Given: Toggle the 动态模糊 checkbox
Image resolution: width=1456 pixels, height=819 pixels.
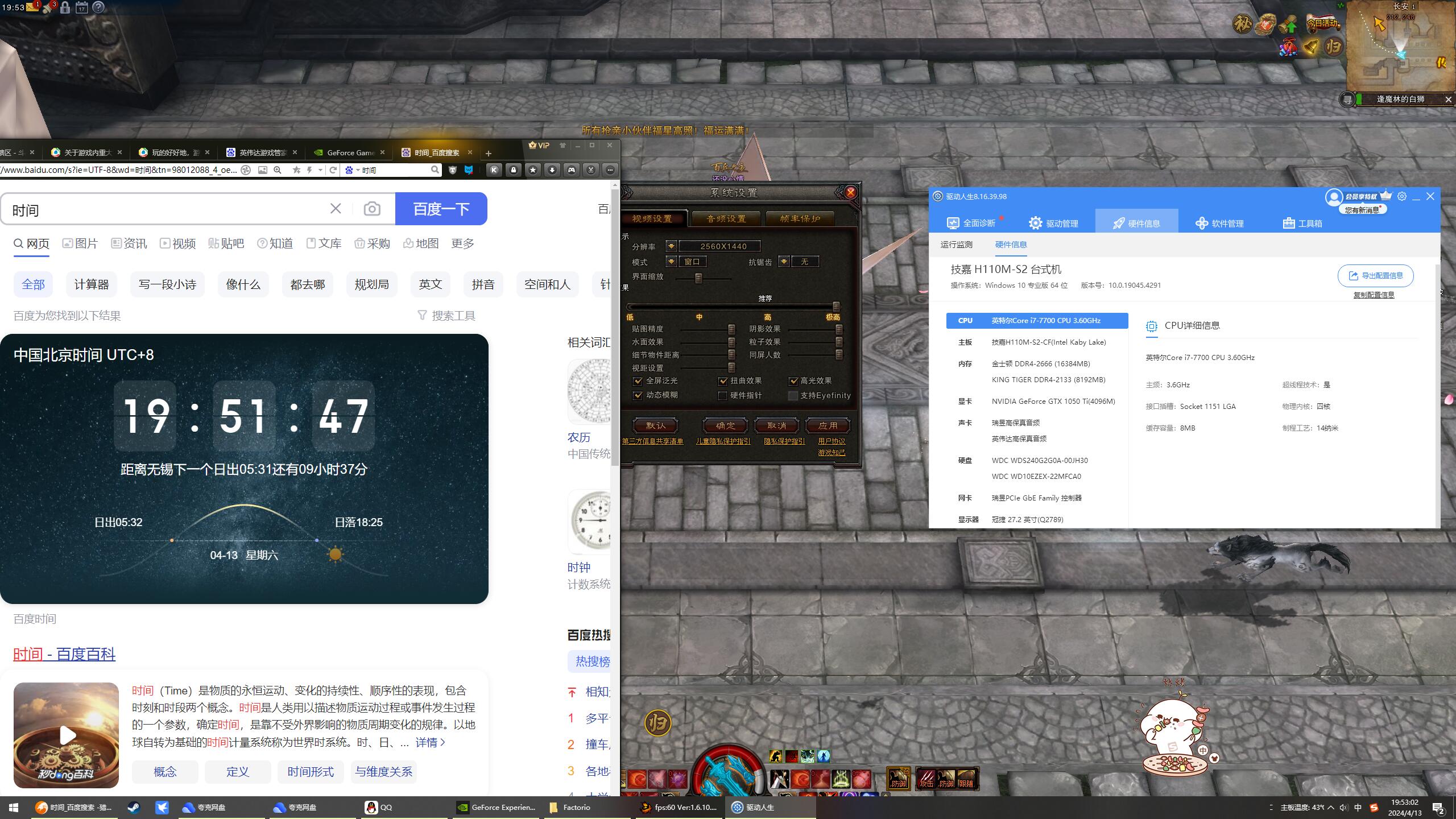Looking at the screenshot, I should (x=638, y=395).
